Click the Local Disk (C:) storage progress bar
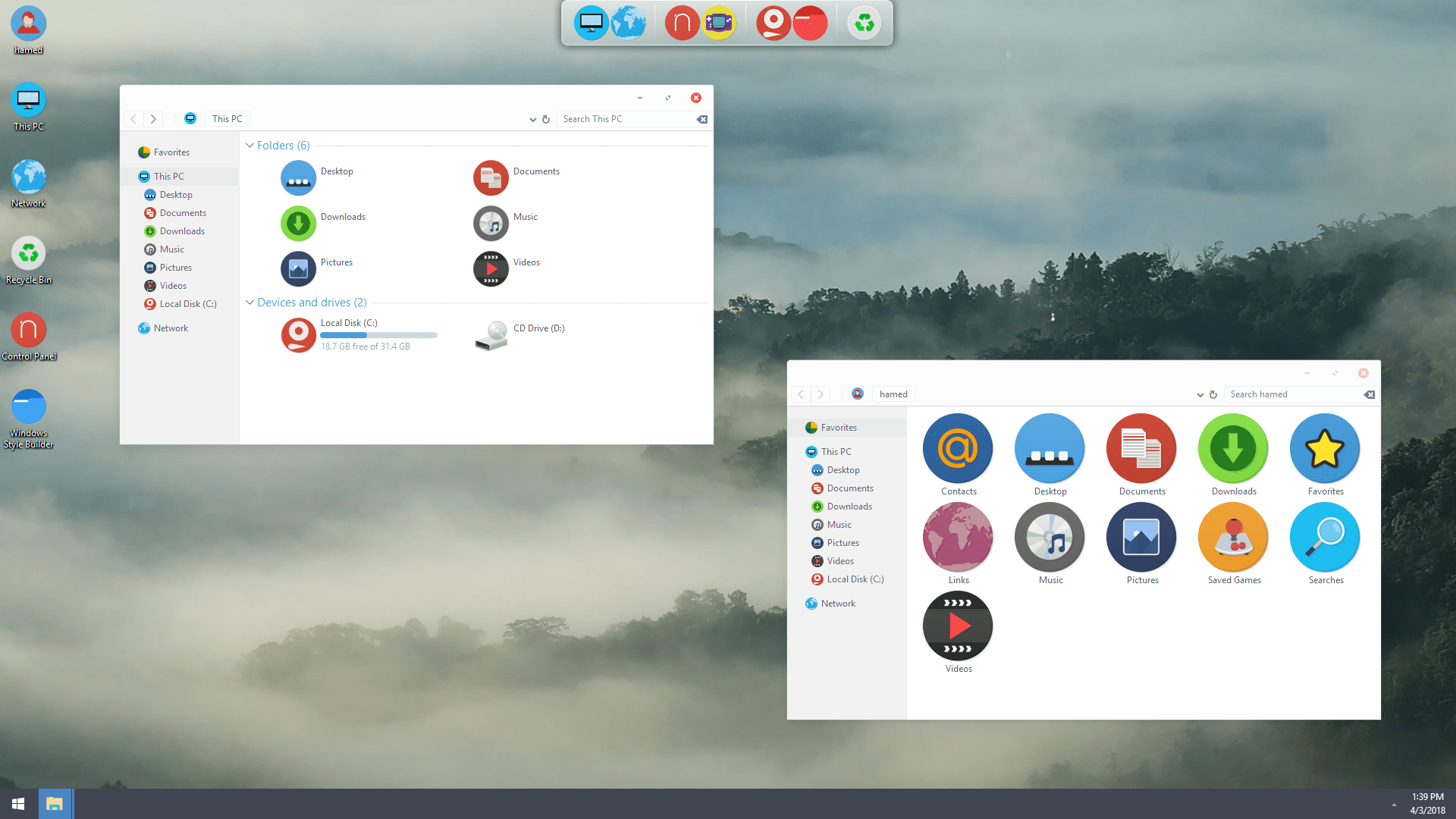Viewport: 1456px width, 819px height. tap(379, 334)
